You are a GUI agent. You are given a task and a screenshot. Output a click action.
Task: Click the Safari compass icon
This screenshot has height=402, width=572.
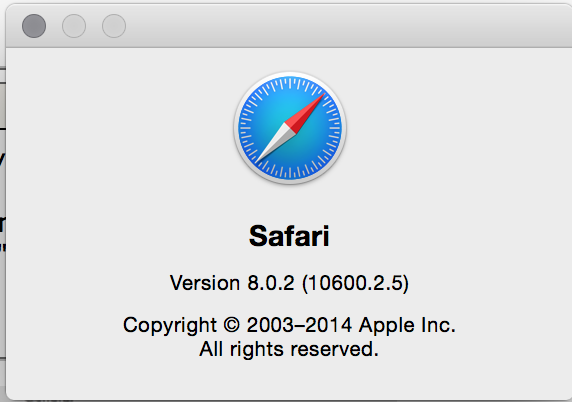click(x=290, y=128)
